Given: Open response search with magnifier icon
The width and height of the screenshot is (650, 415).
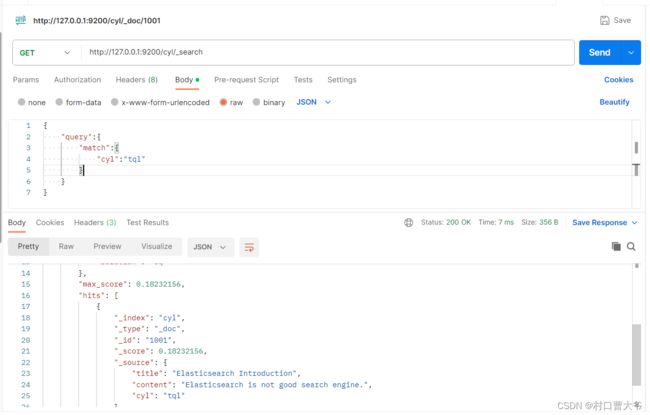Looking at the screenshot, I should 631,247.
